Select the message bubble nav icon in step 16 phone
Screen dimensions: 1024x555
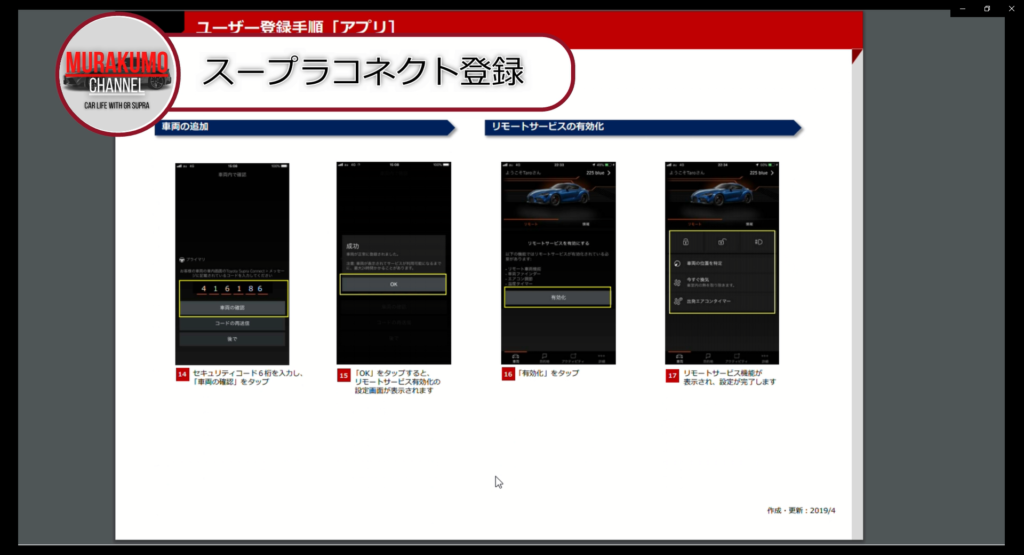pyautogui.click(x=544, y=357)
